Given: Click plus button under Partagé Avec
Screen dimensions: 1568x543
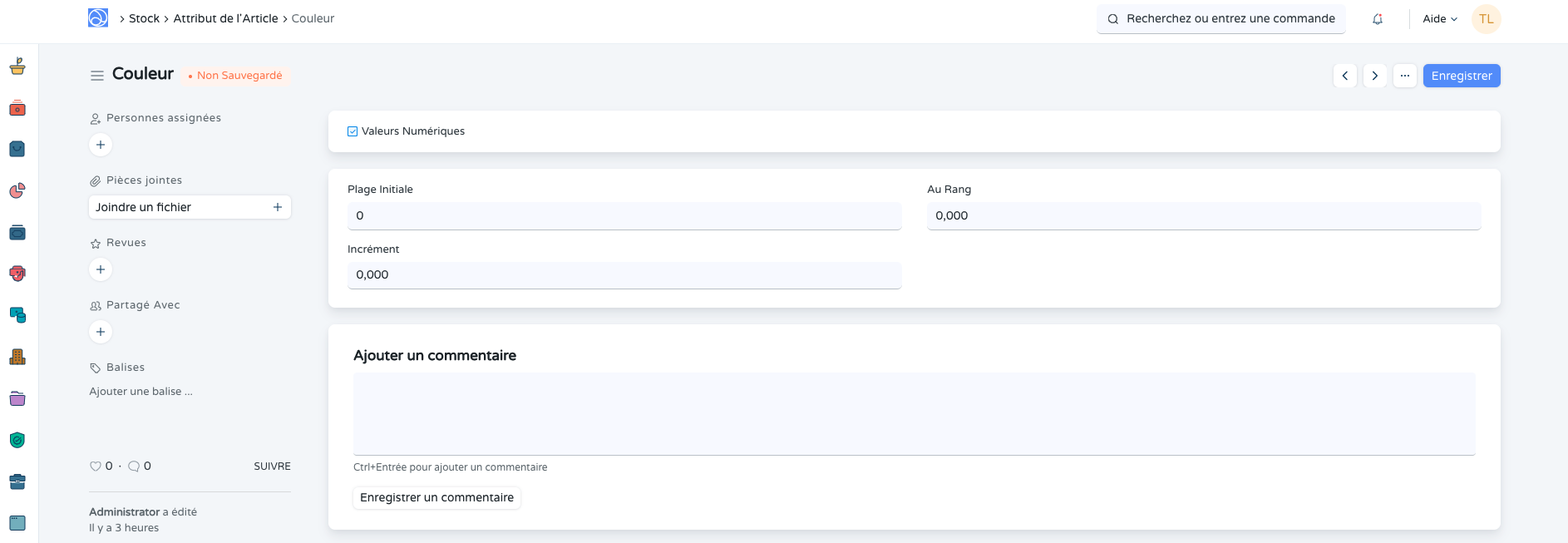Looking at the screenshot, I should click(x=101, y=332).
